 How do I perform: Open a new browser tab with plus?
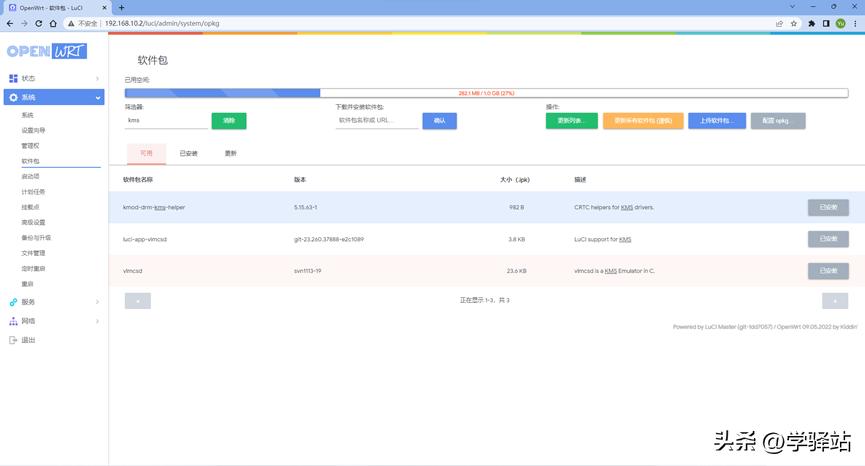coord(121,8)
